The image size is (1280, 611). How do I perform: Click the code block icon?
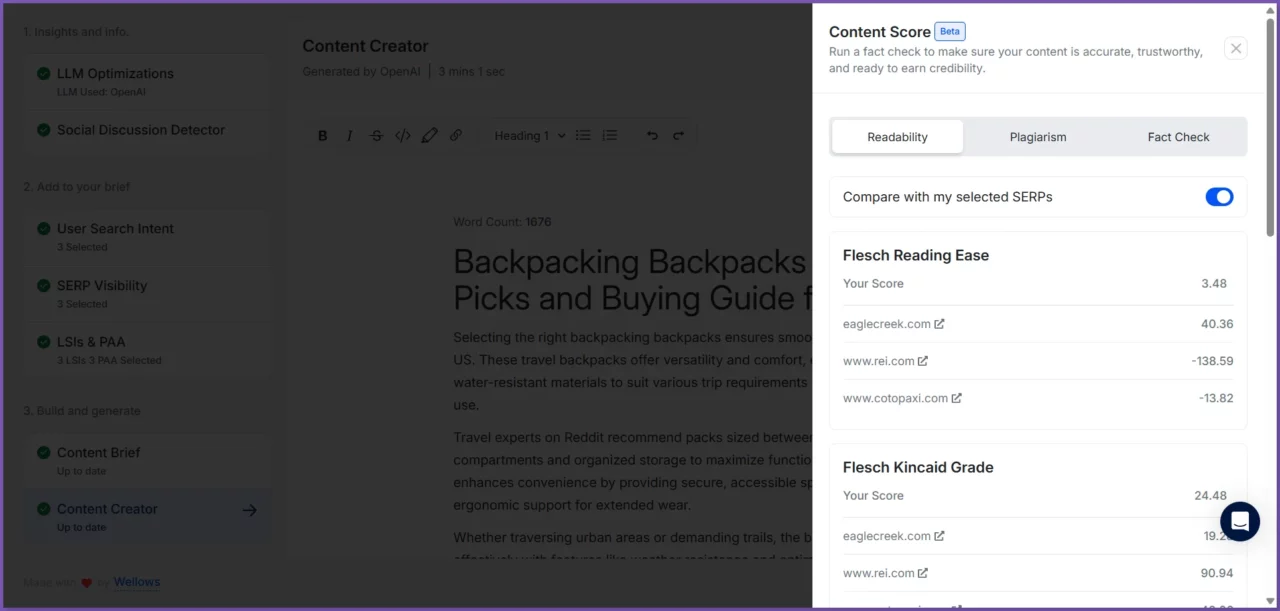coord(402,135)
